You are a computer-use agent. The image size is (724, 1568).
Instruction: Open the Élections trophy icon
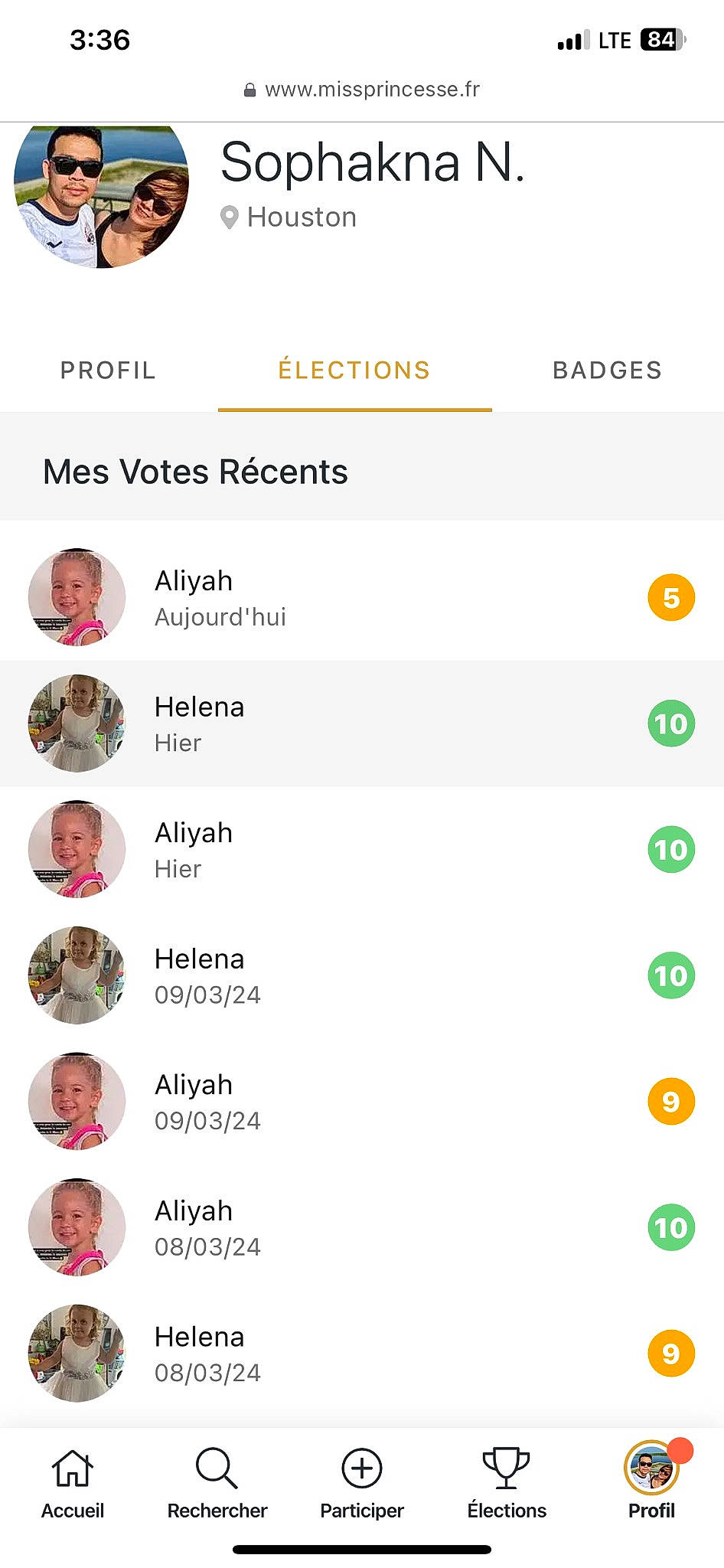coord(506,1468)
